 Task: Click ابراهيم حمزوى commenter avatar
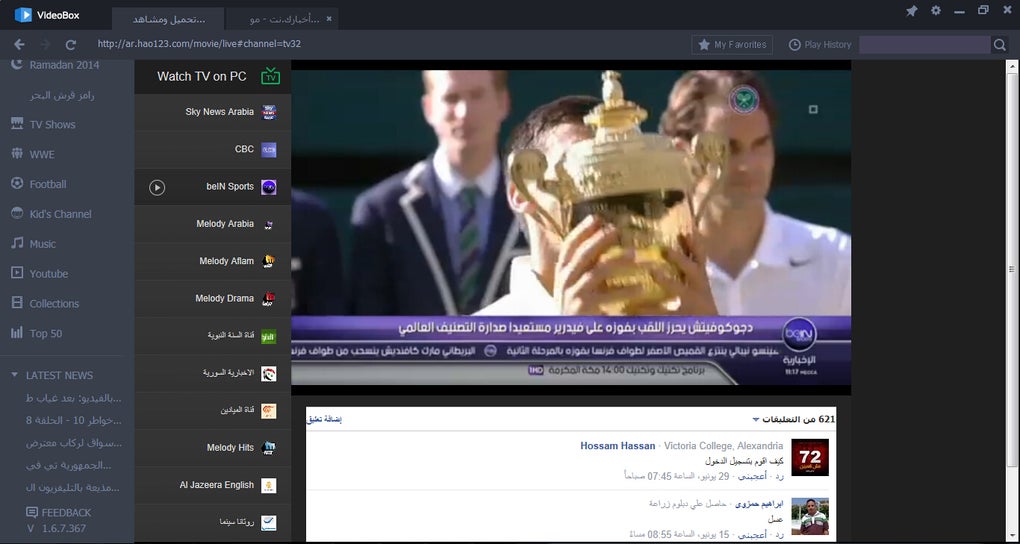[x=810, y=517]
